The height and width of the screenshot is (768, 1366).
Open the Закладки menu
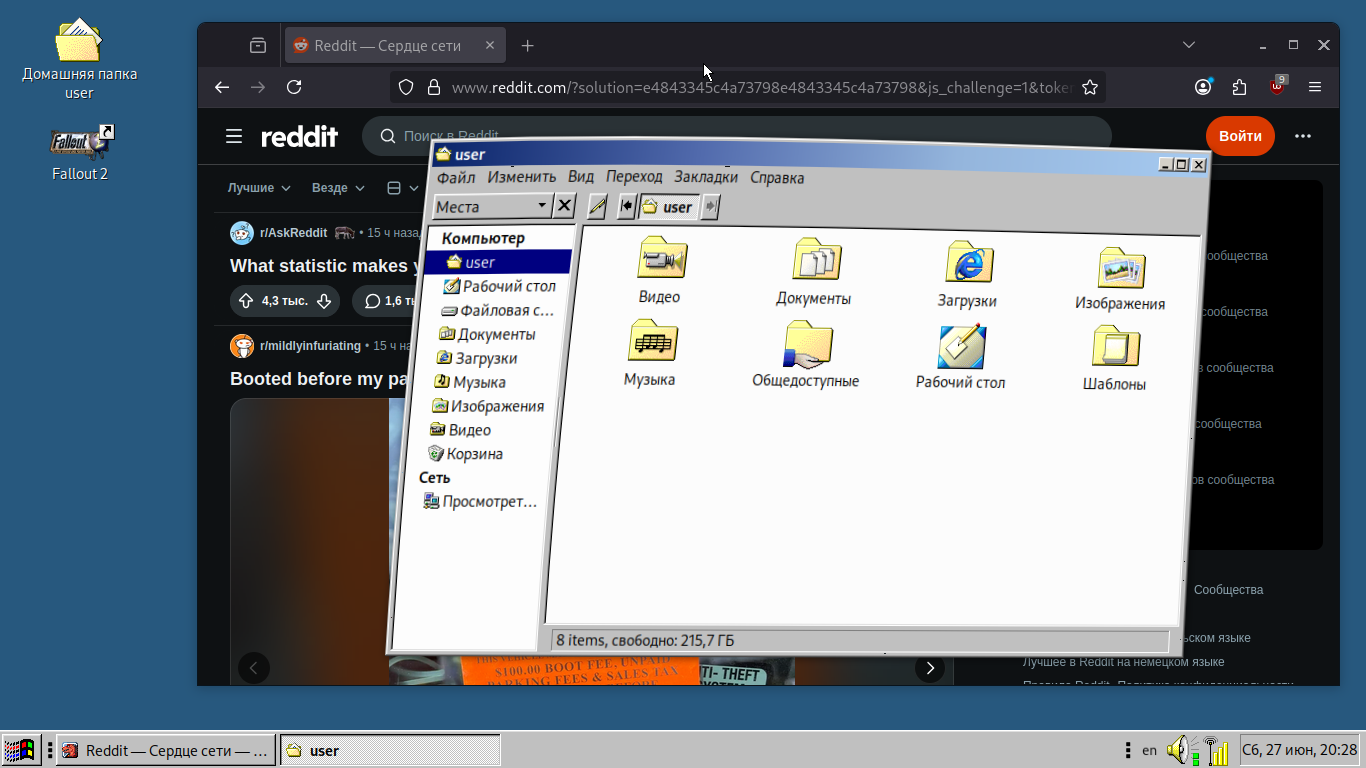pyautogui.click(x=706, y=177)
